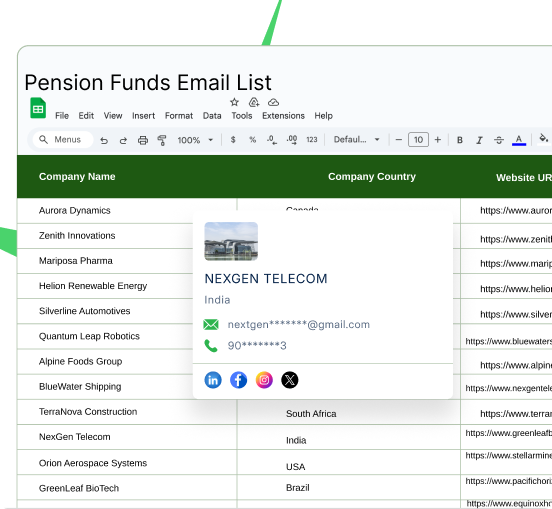Click the X (Twitter) icon on card
552x509 pixels.
(290, 380)
